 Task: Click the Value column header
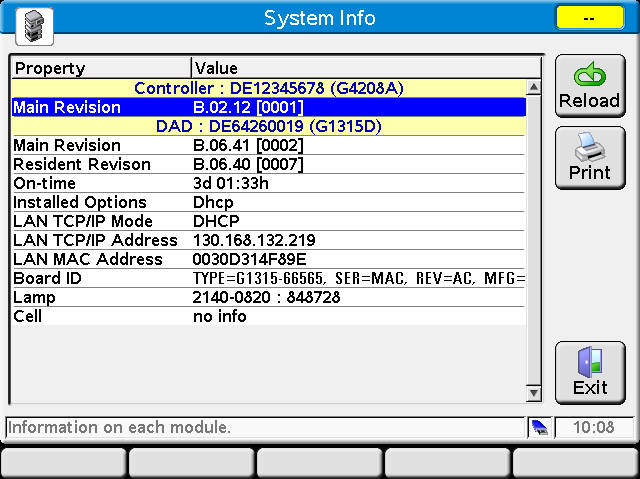[x=367, y=68]
